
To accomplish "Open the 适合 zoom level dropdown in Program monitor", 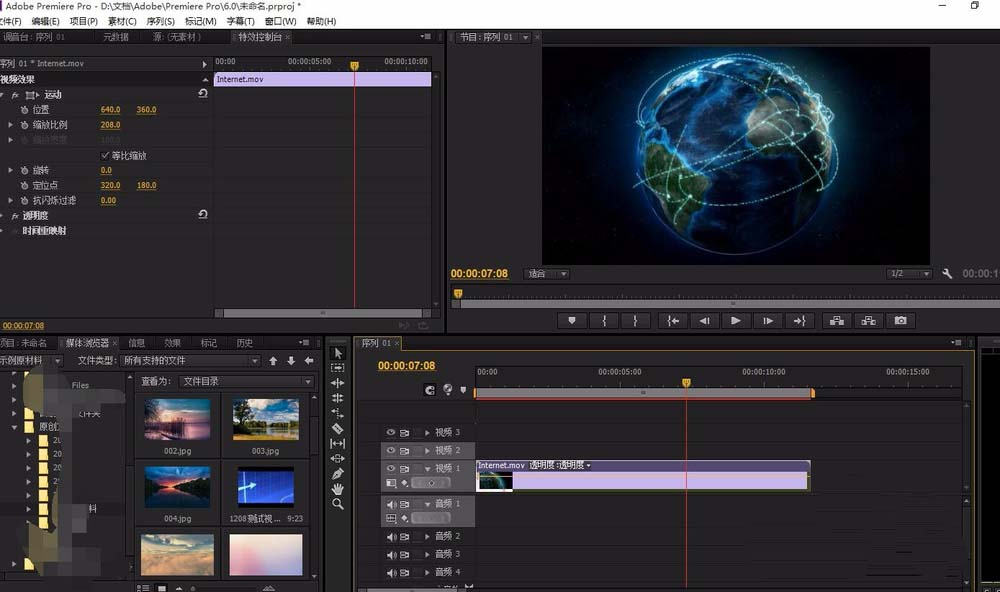I will pos(548,273).
